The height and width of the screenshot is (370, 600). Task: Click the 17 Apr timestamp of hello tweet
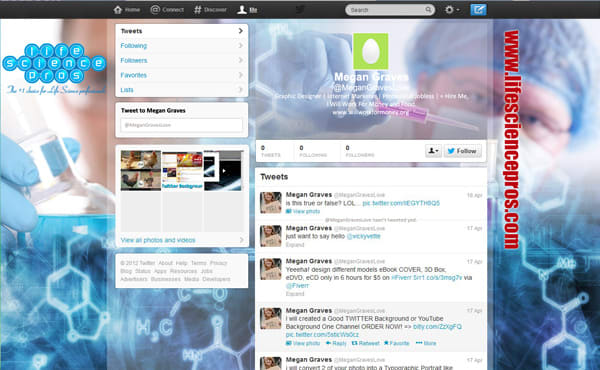tap(474, 228)
